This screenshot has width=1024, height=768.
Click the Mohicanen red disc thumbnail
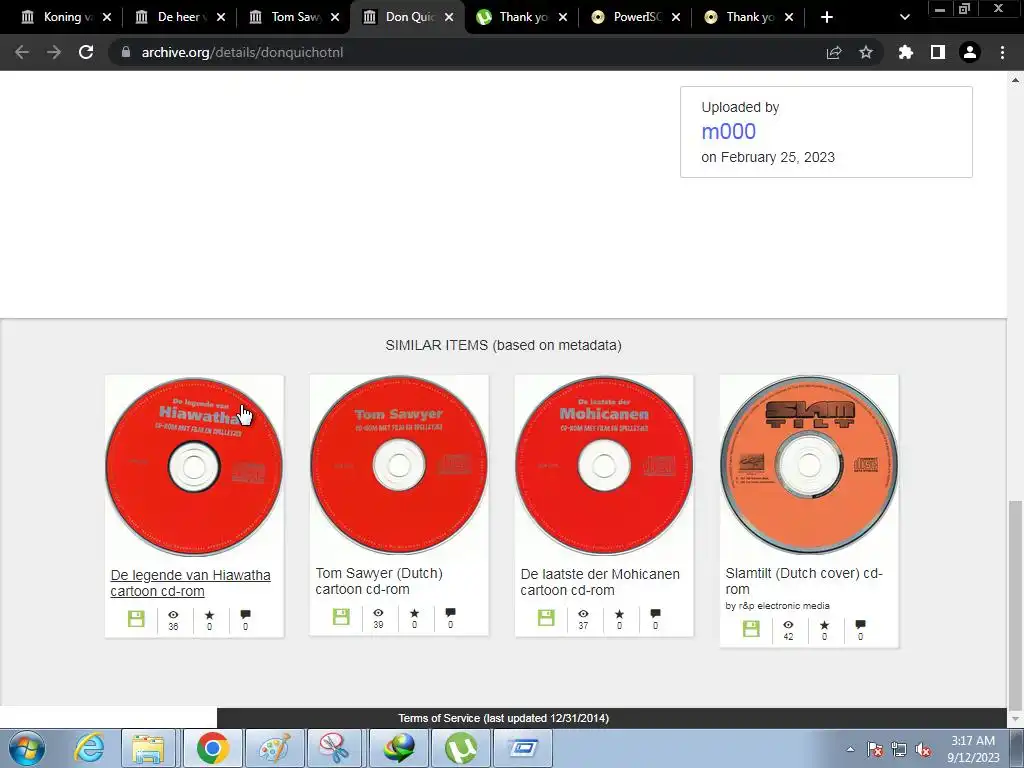(604, 466)
